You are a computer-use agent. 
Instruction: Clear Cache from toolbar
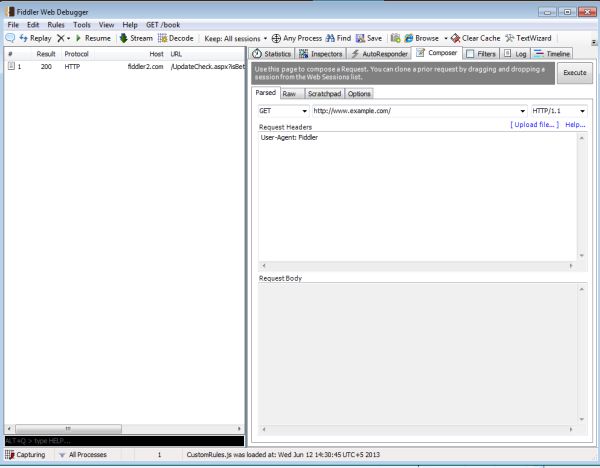tap(476, 38)
